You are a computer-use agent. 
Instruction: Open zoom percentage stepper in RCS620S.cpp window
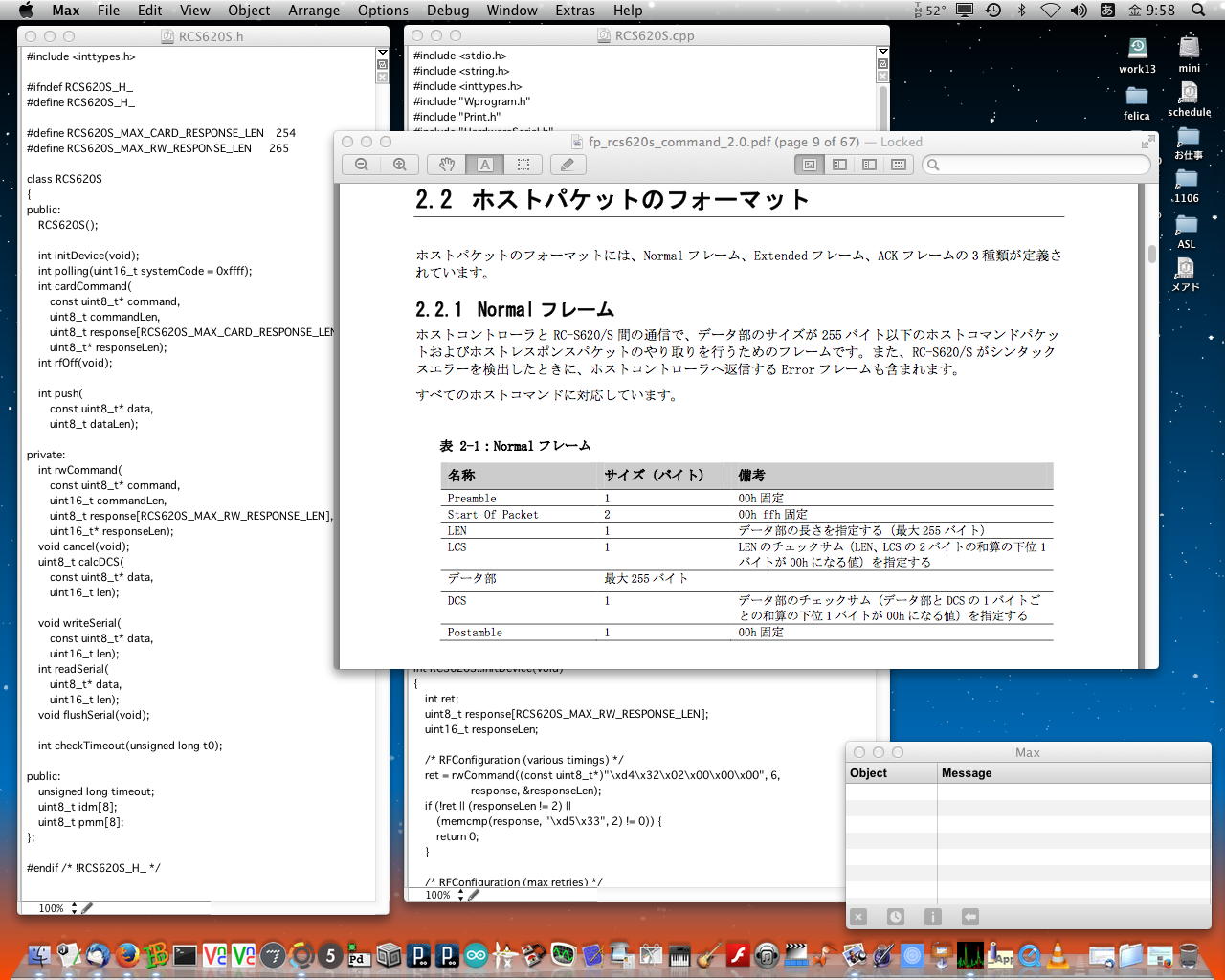click(460, 895)
